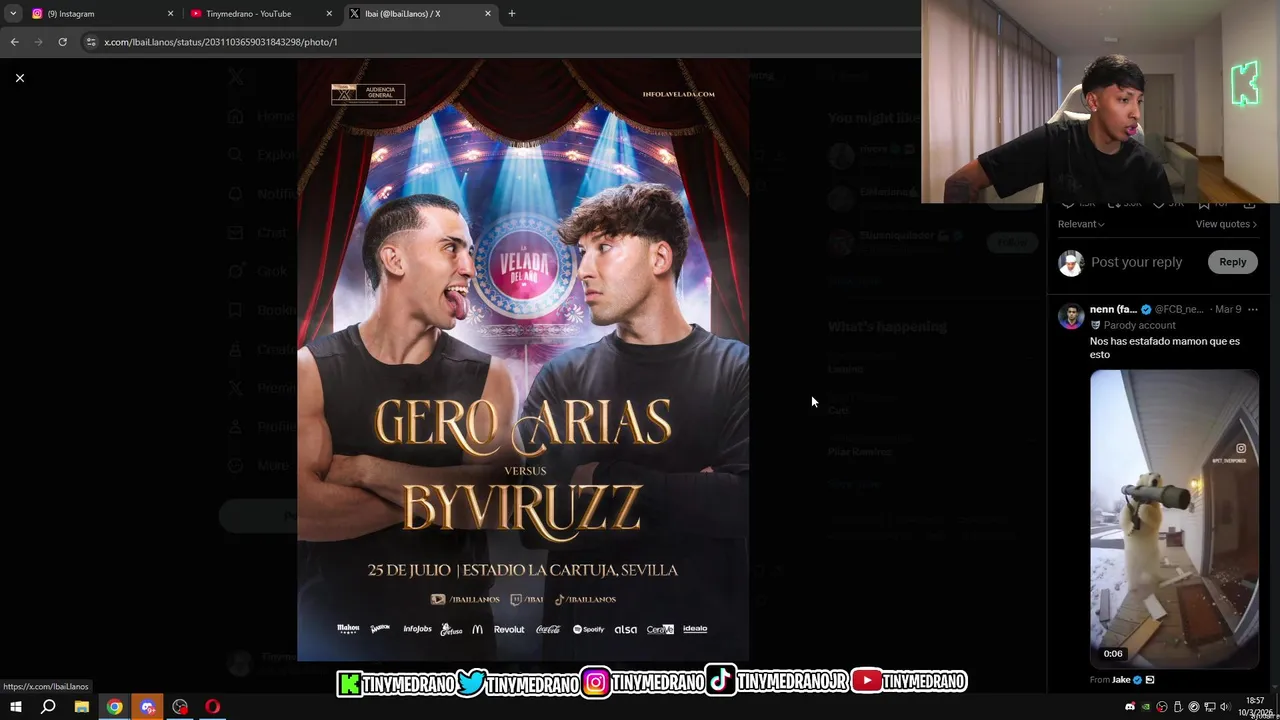
Task: Open Windows taskbar search
Action: coord(48,707)
